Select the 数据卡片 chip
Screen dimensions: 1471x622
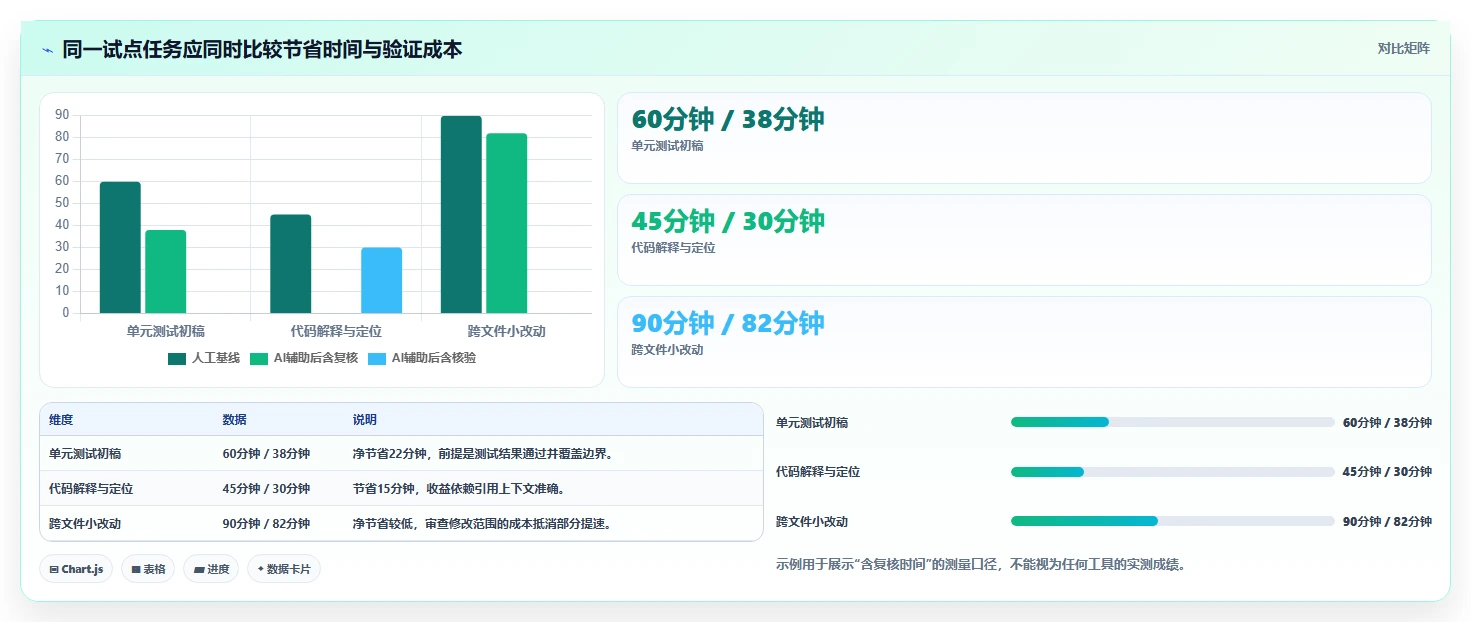284,569
